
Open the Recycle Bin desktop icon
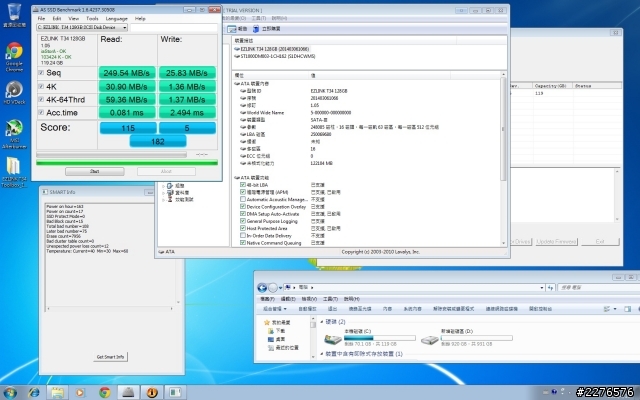click(14, 11)
